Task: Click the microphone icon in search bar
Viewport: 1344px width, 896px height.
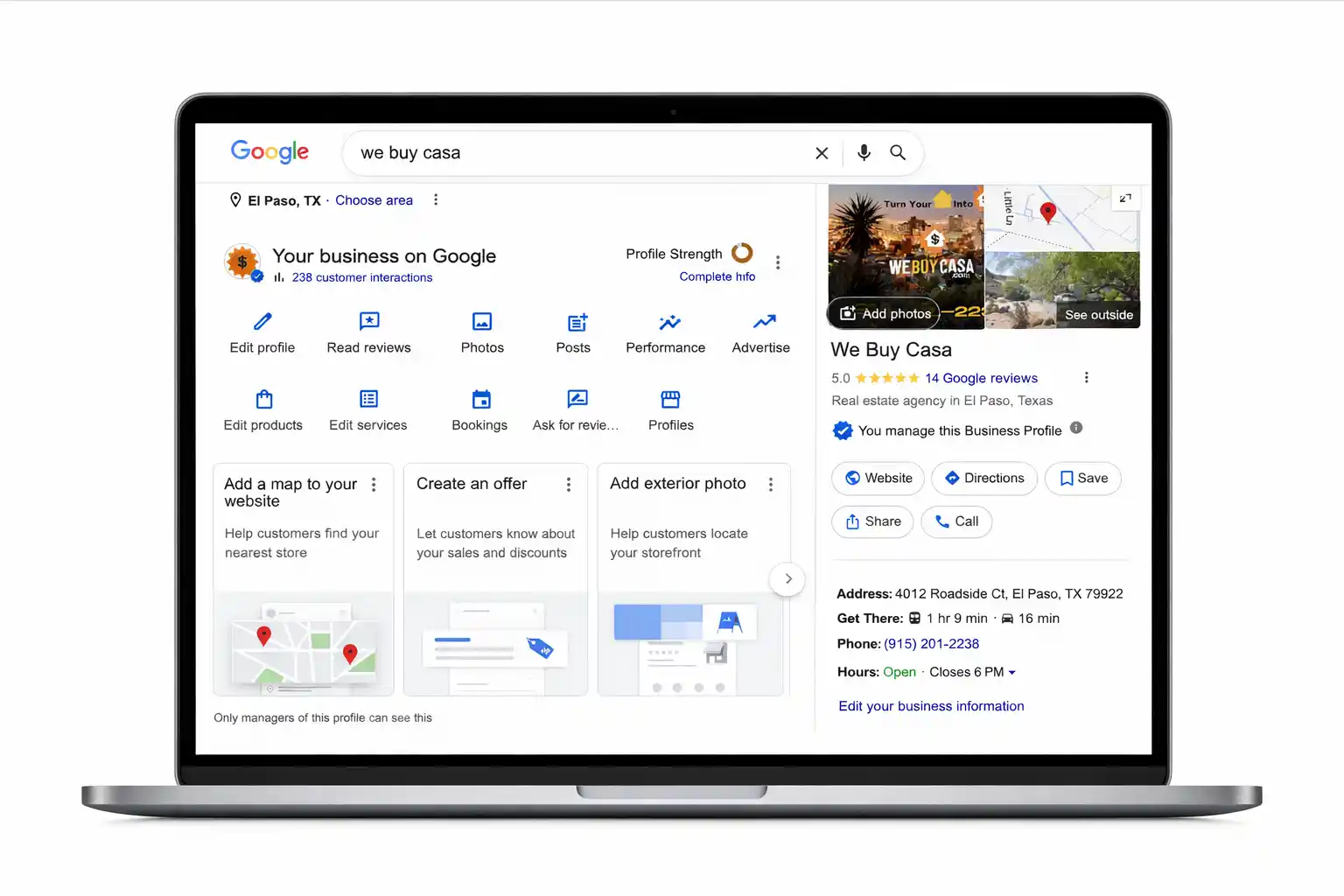Action: click(863, 152)
